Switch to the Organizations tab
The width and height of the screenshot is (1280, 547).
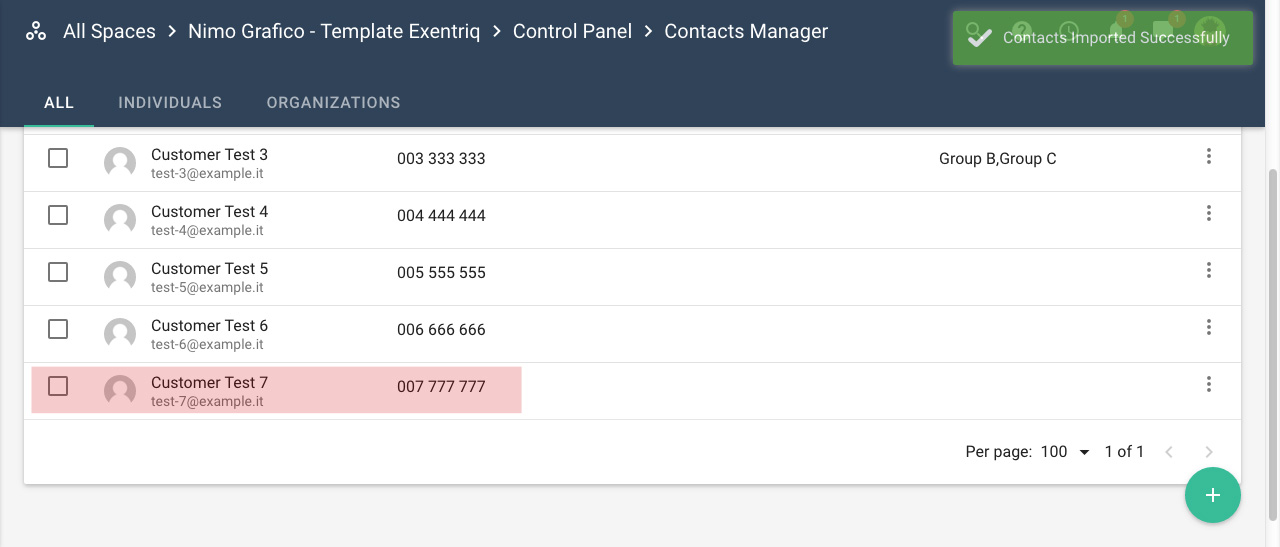pyautogui.click(x=333, y=103)
